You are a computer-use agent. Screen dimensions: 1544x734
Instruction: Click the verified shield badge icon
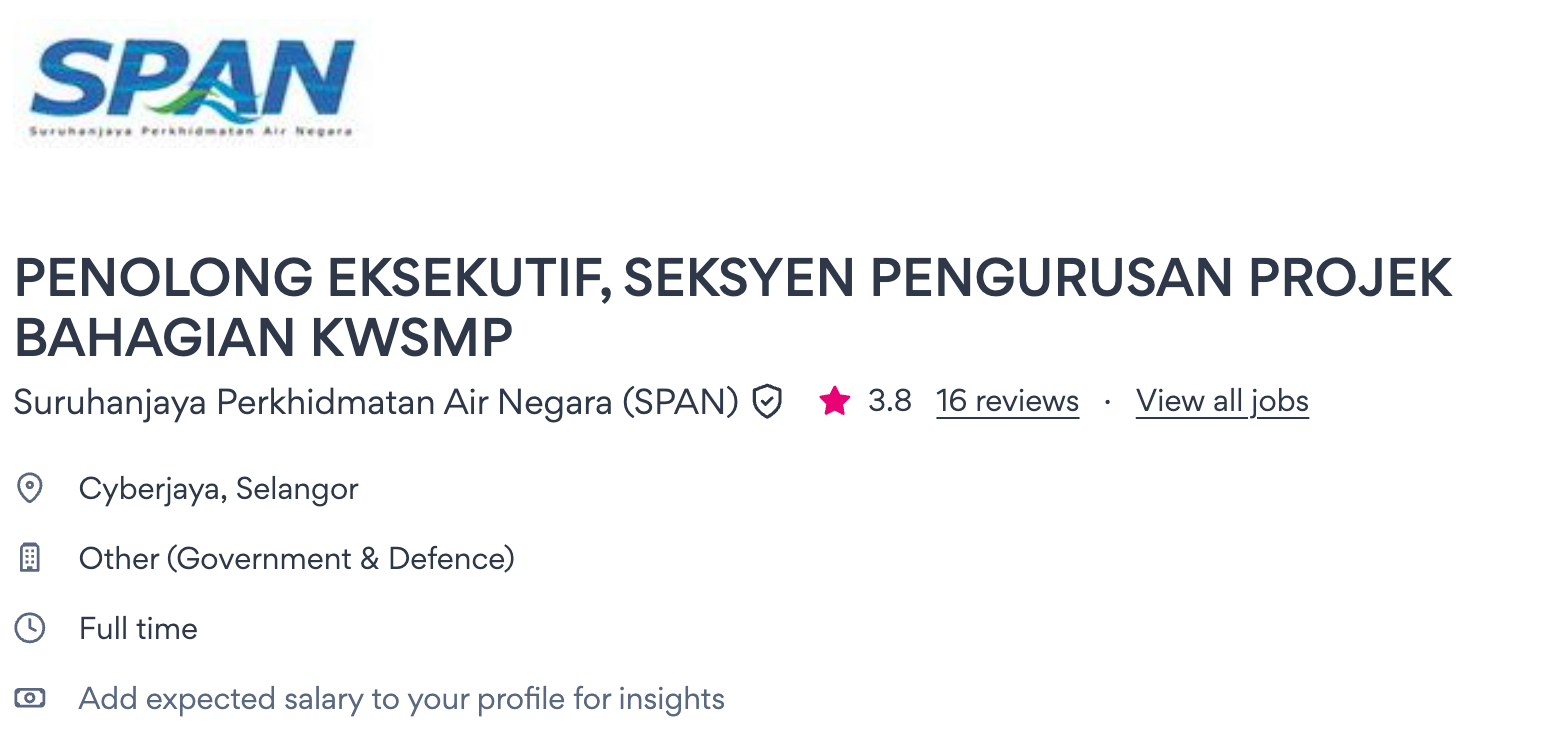[x=767, y=402]
